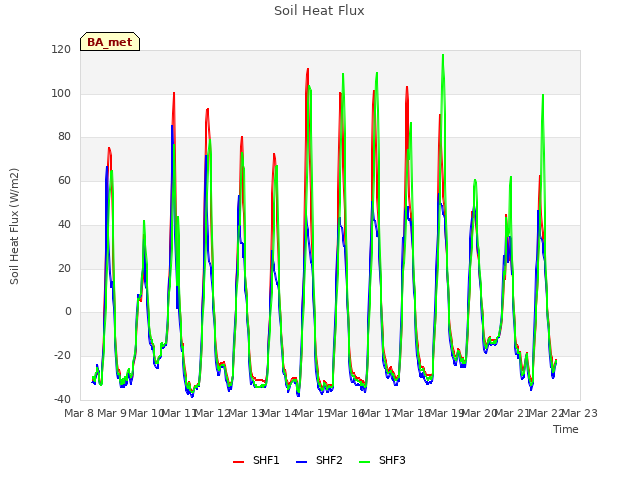Click the Mar 12 x-axis tick label
Screen dimensions: 640x480
[x=213, y=413]
